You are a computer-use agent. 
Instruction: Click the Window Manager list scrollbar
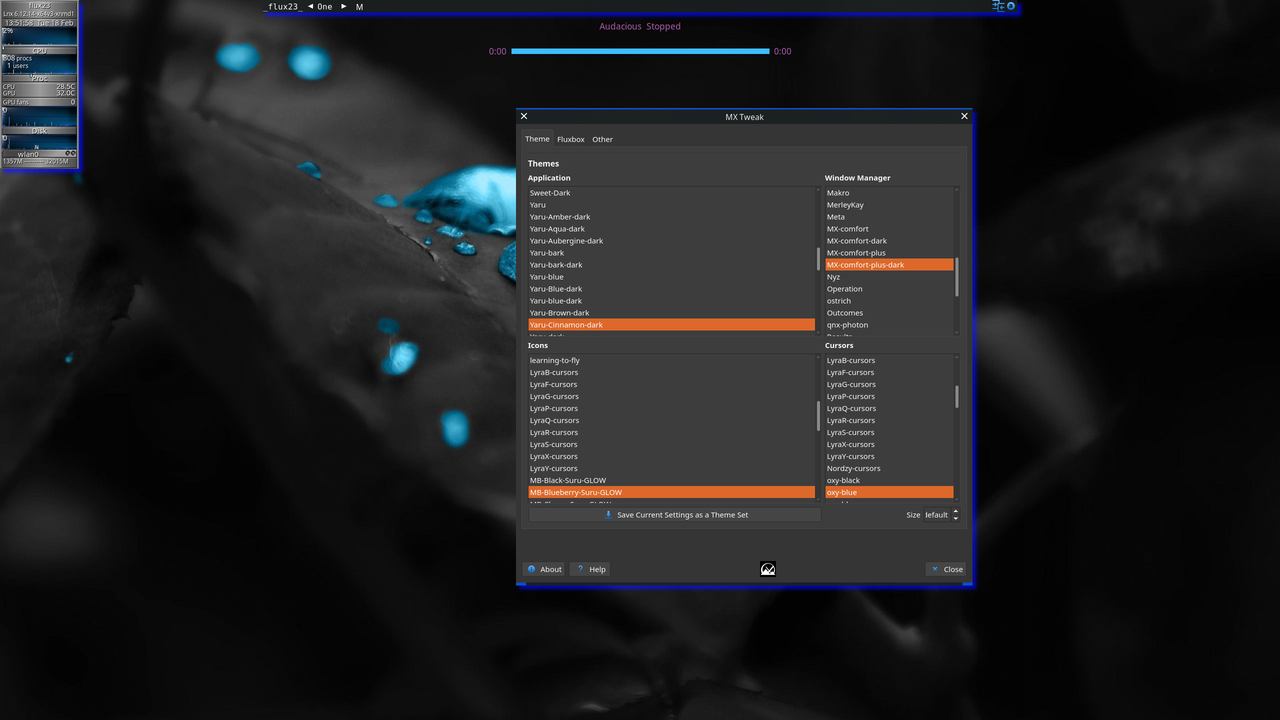click(957, 277)
